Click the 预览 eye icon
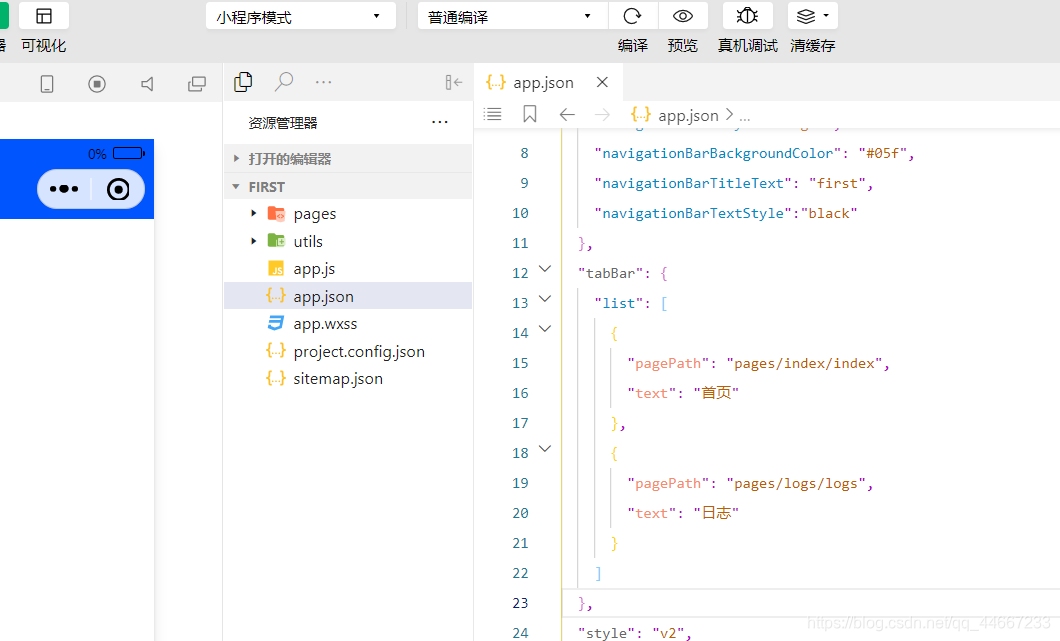1060x641 pixels. (x=683, y=16)
